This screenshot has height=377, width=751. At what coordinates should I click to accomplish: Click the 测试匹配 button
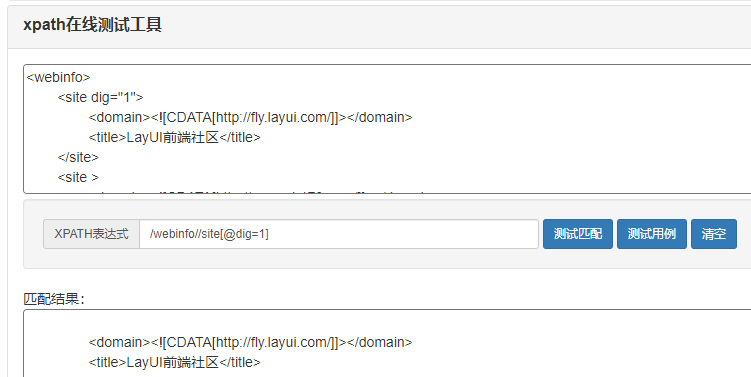(x=578, y=234)
